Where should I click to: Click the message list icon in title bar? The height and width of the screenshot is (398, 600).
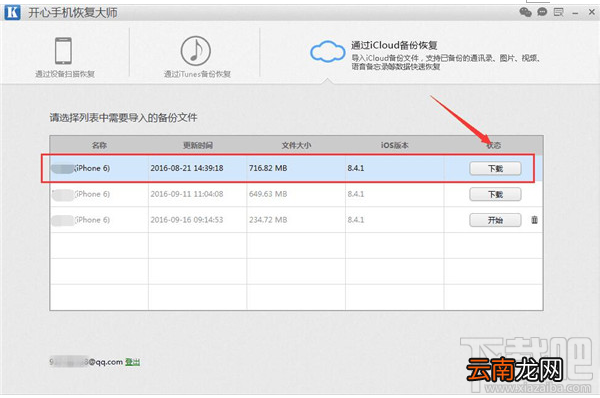(559, 12)
